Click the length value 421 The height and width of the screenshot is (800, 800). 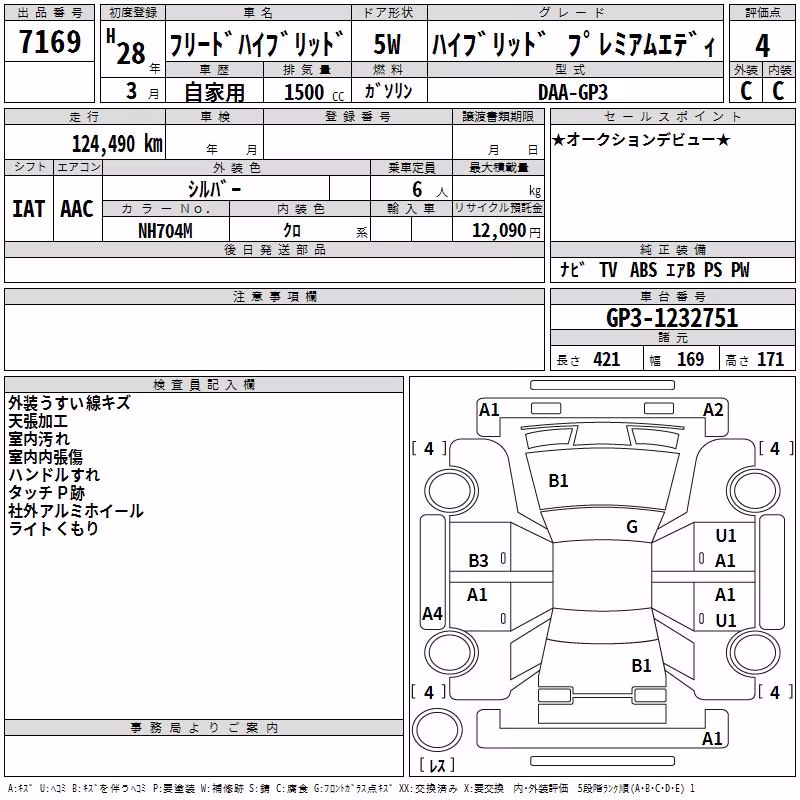(x=607, y=360)
